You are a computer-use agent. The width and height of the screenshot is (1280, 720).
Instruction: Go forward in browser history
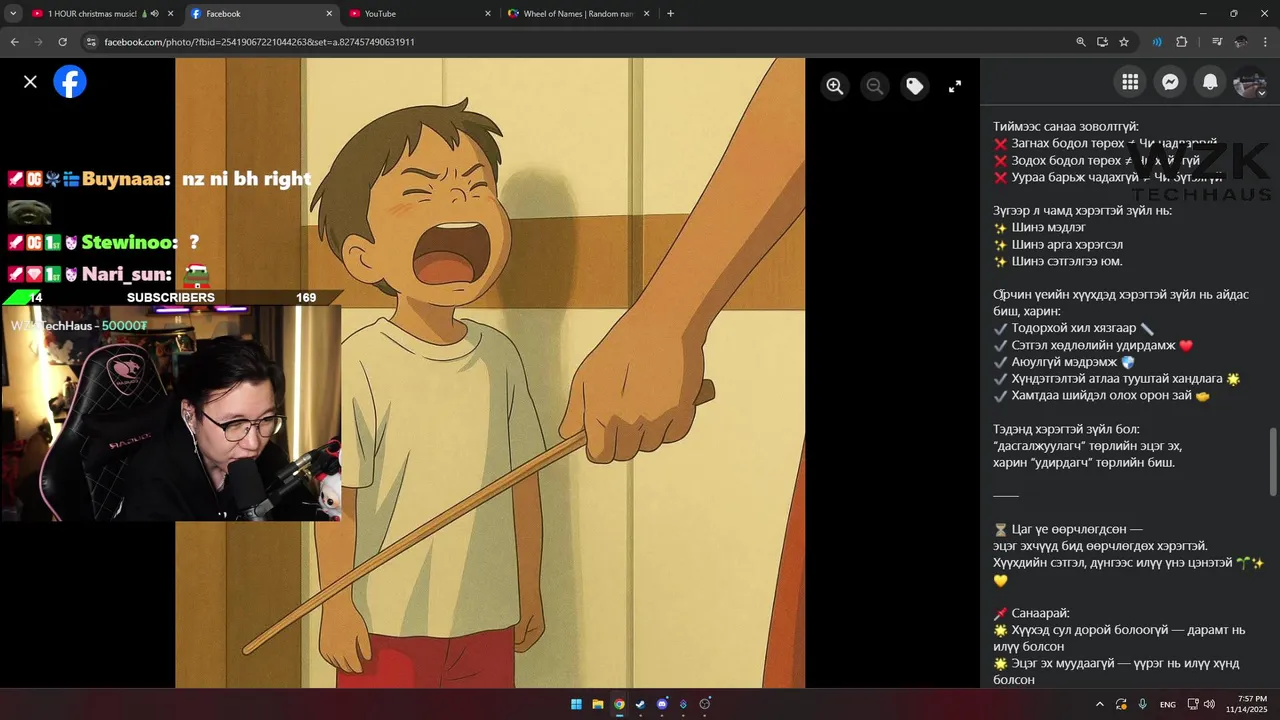pyautogui.click(x=38, y=42)
